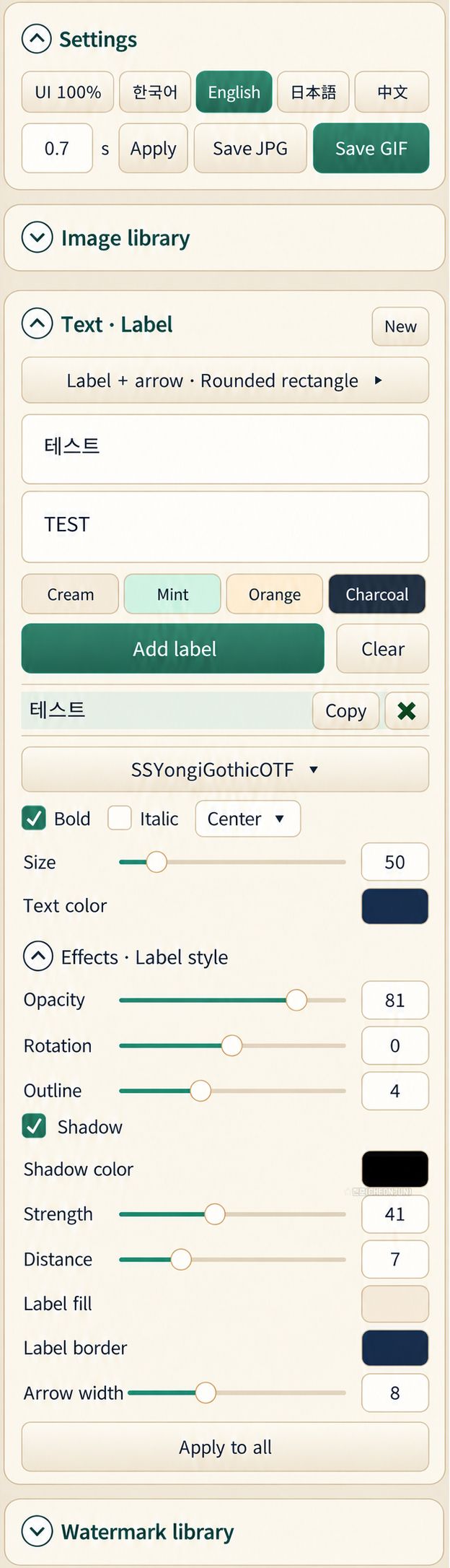Expand the Image library section
This screenshot has height=1568, width=450.
tap(37, 237)
